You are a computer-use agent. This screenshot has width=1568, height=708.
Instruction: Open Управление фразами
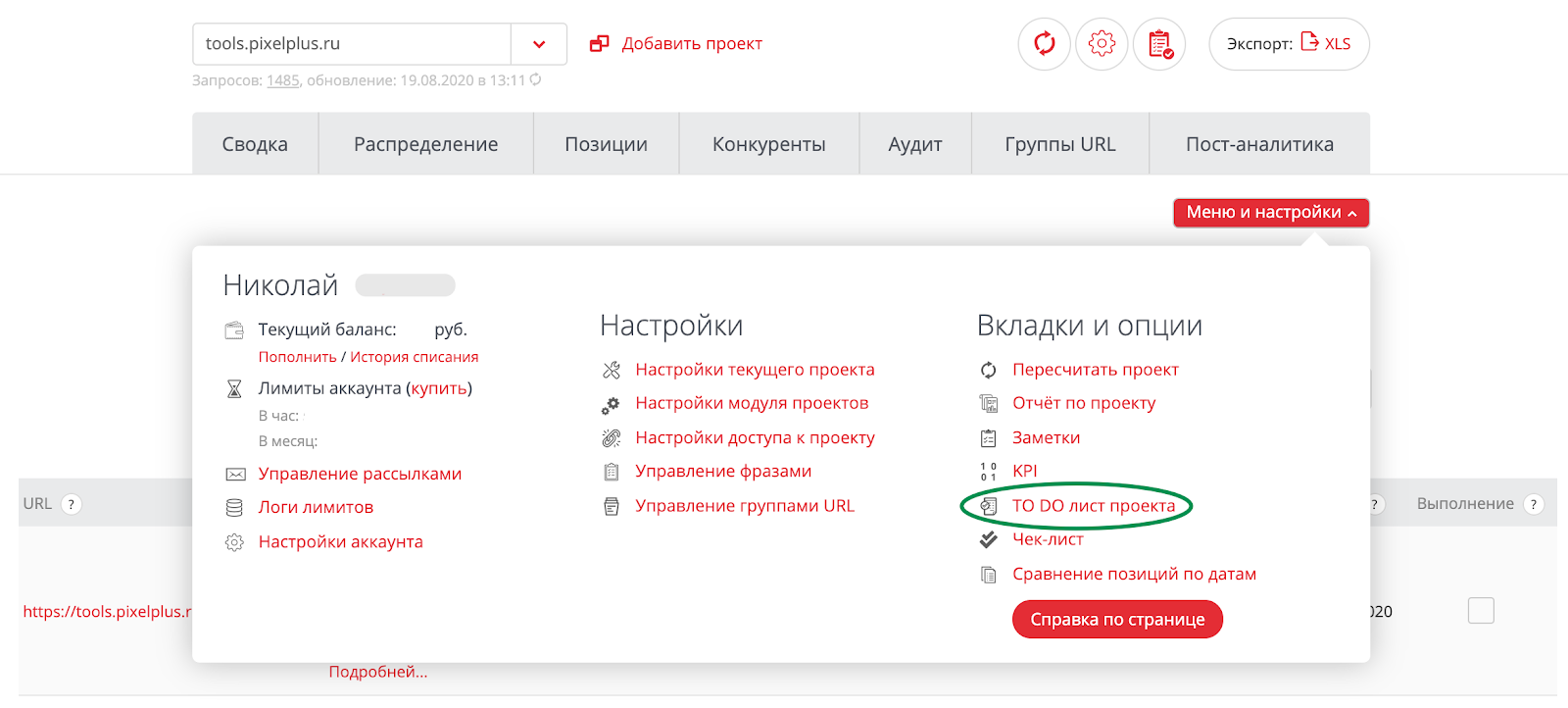coord(723,471)
